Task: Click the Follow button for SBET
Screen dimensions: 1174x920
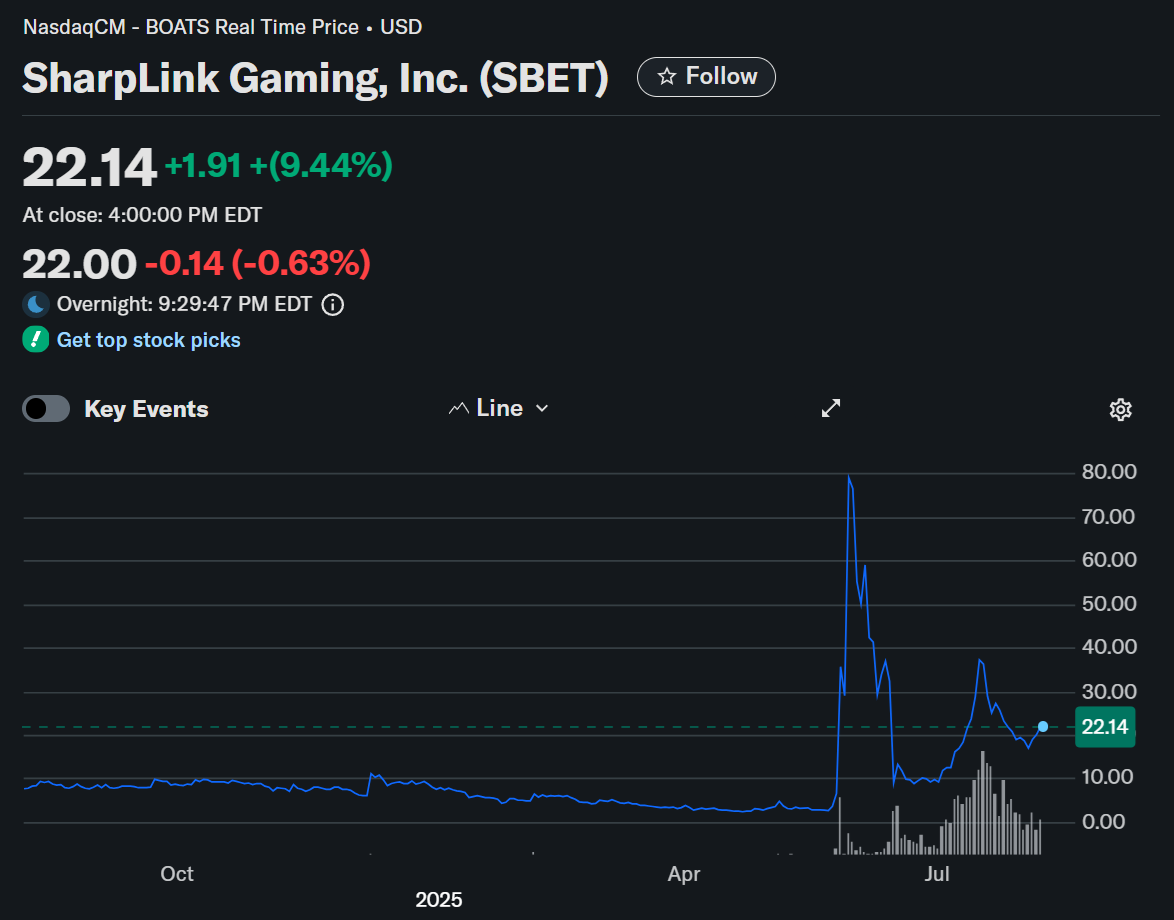Action: tap(706, 76)
